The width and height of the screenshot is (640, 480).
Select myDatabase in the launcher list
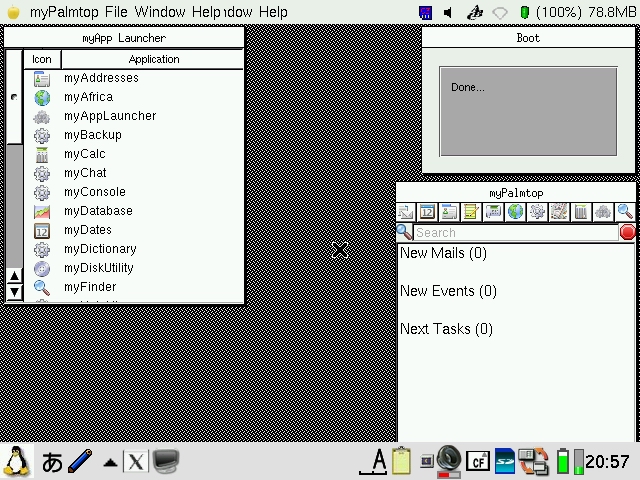(x=98, y=211)
